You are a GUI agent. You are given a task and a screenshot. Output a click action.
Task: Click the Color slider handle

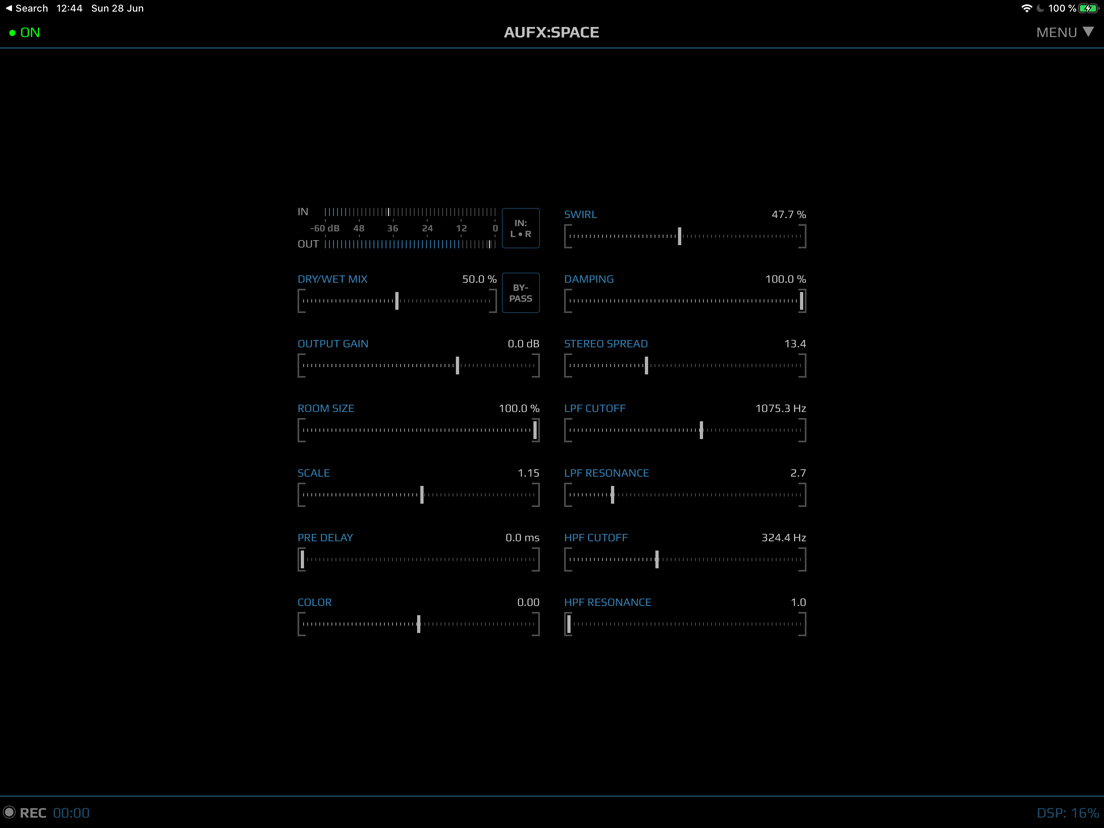pos(419,624)
